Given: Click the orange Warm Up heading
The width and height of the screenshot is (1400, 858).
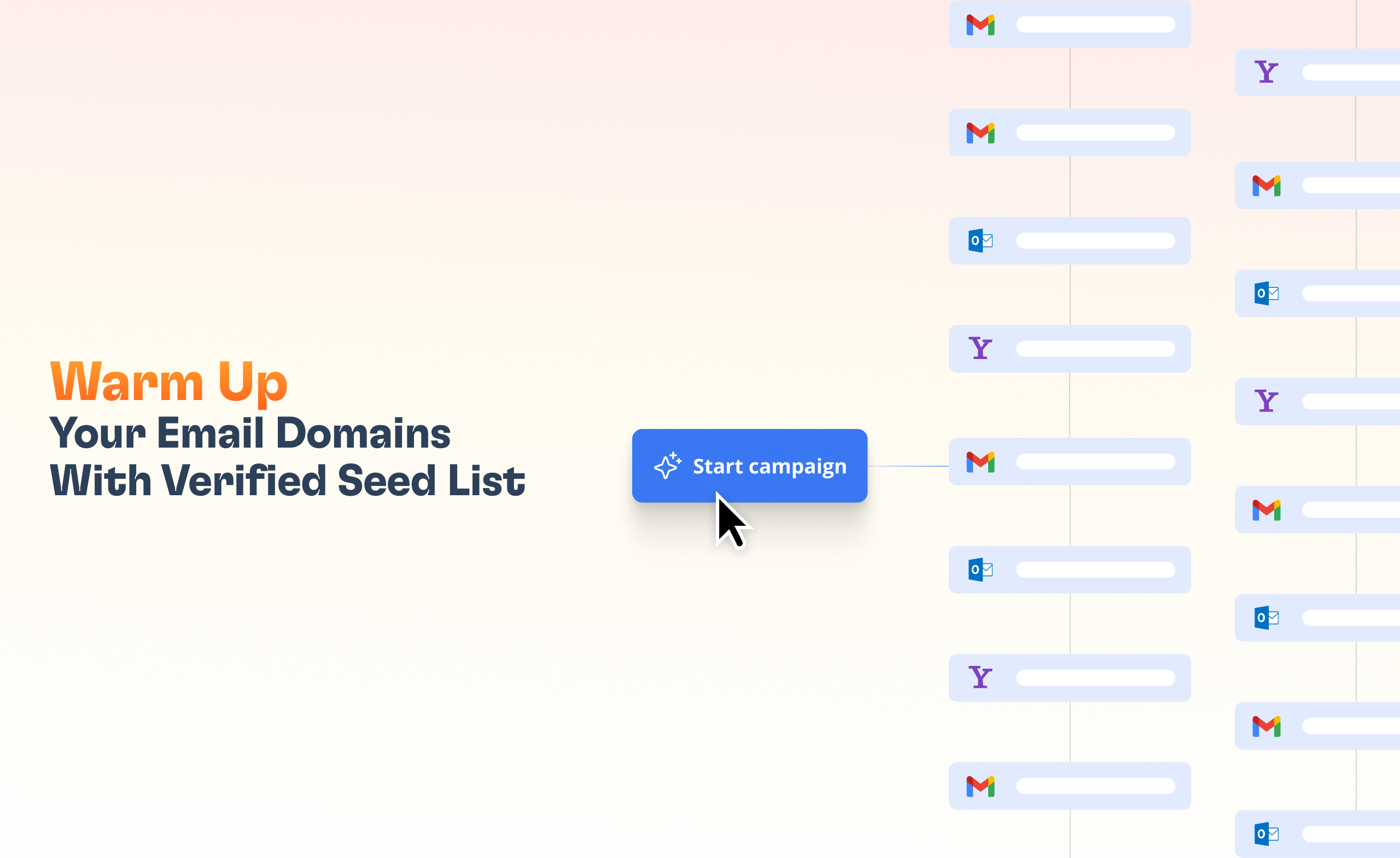Looking at the screenshot, I should [169, 381].
